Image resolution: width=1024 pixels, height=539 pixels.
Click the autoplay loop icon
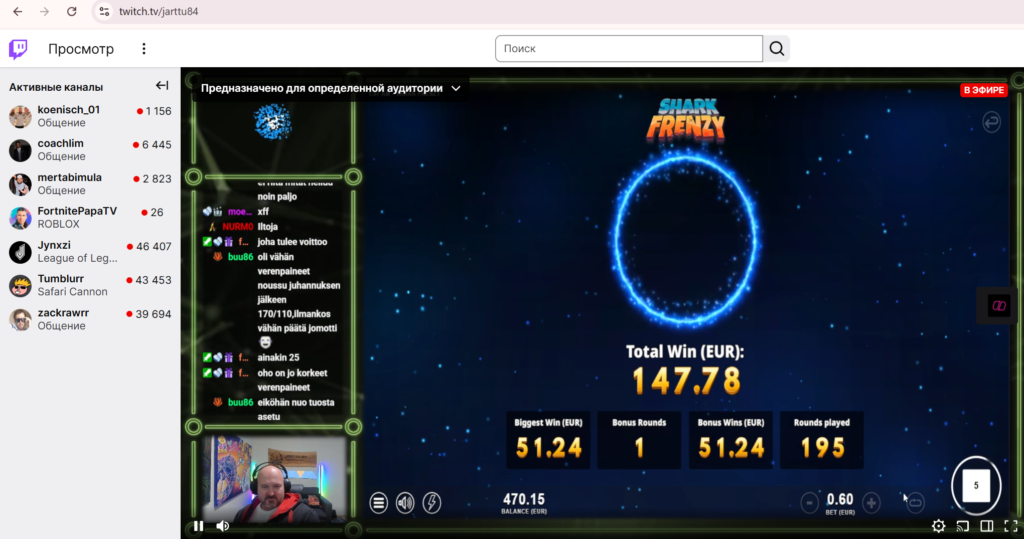click(915, 503)
